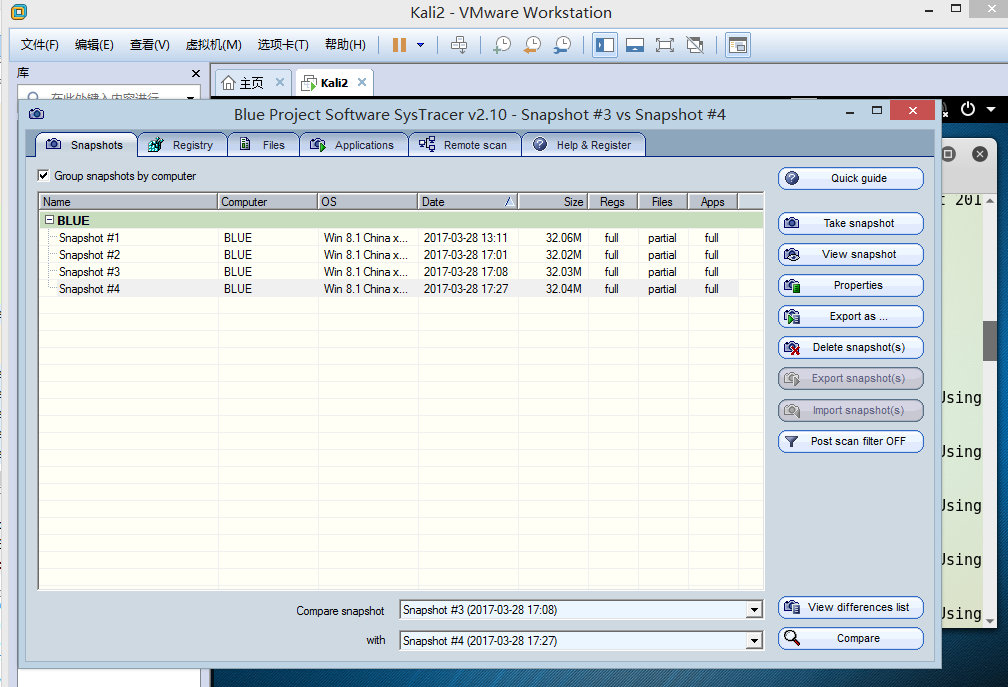The image size is (1008, 687).
Task: Open the 虚拟机(M) menu
Action: click(213, 44)
